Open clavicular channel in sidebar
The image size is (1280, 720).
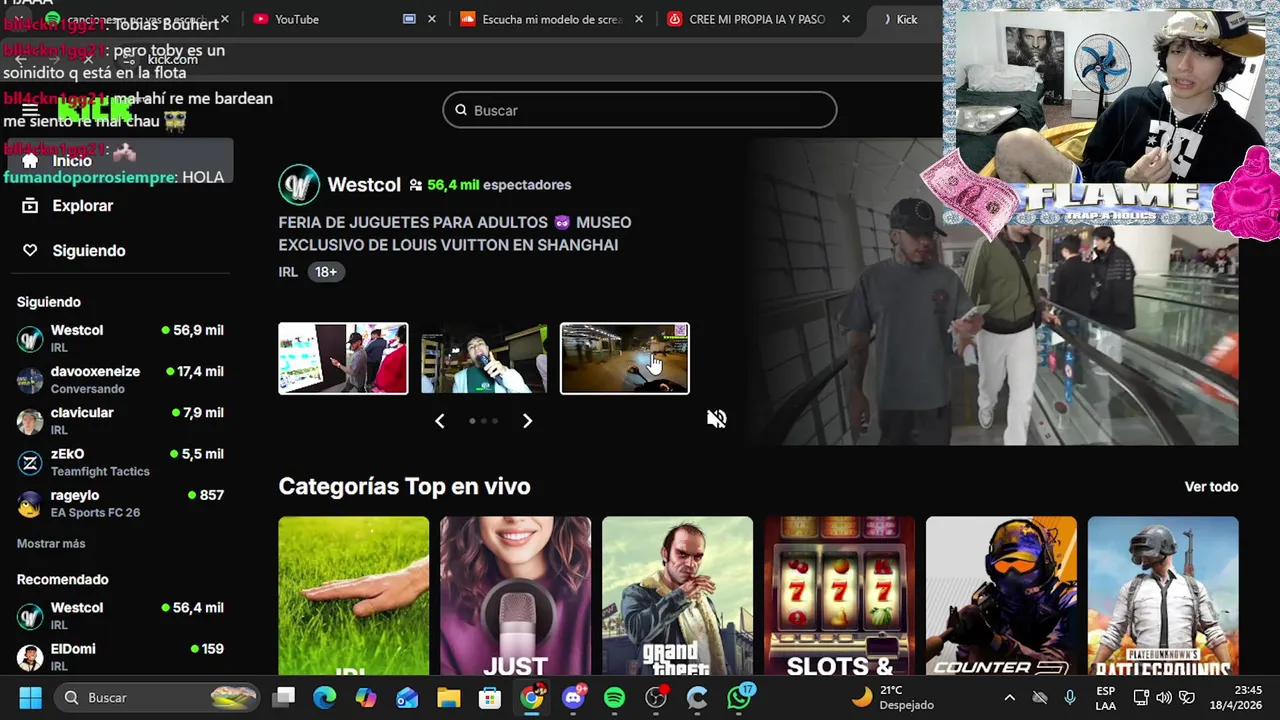120,420
